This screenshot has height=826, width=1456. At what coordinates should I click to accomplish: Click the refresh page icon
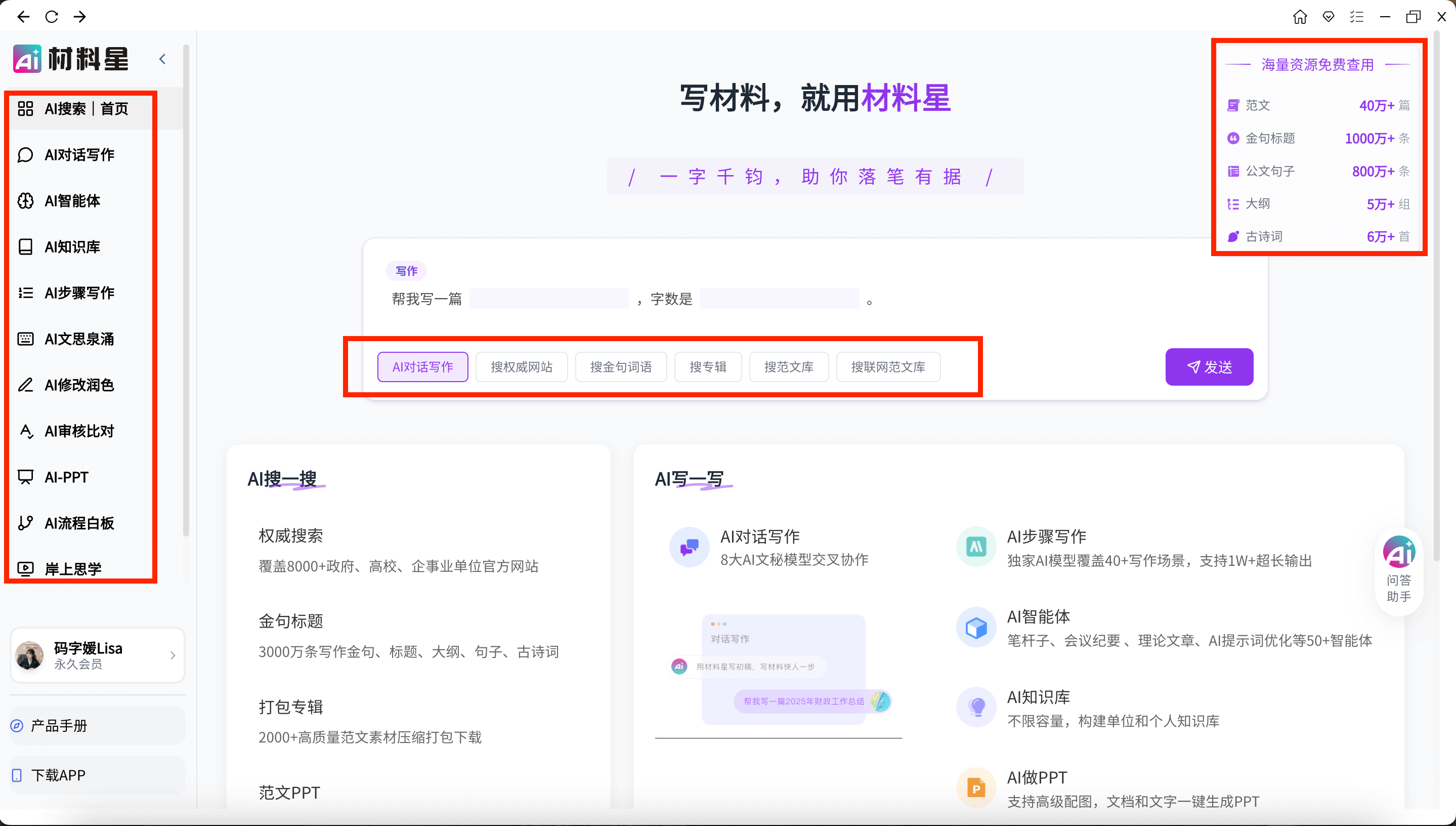(52, 17)
